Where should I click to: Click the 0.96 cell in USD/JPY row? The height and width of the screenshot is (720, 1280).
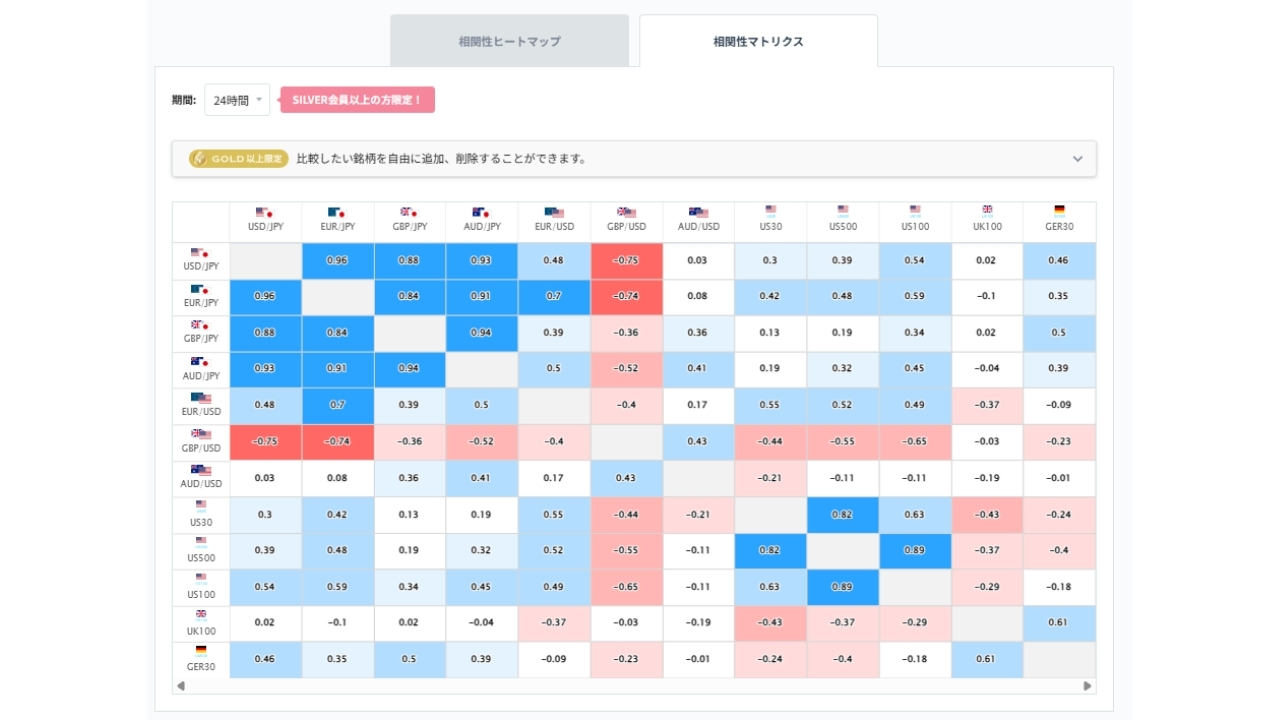click(x=338, y=261)
